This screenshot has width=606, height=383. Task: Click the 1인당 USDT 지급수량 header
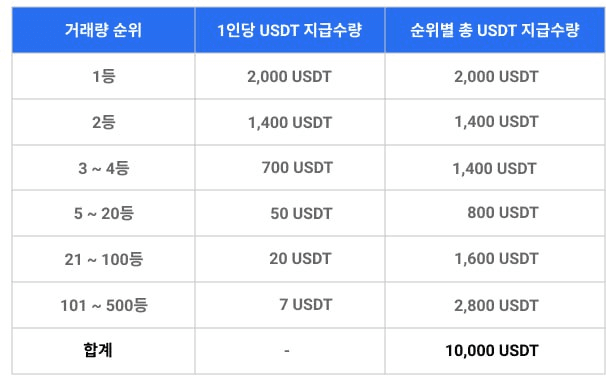289,30
